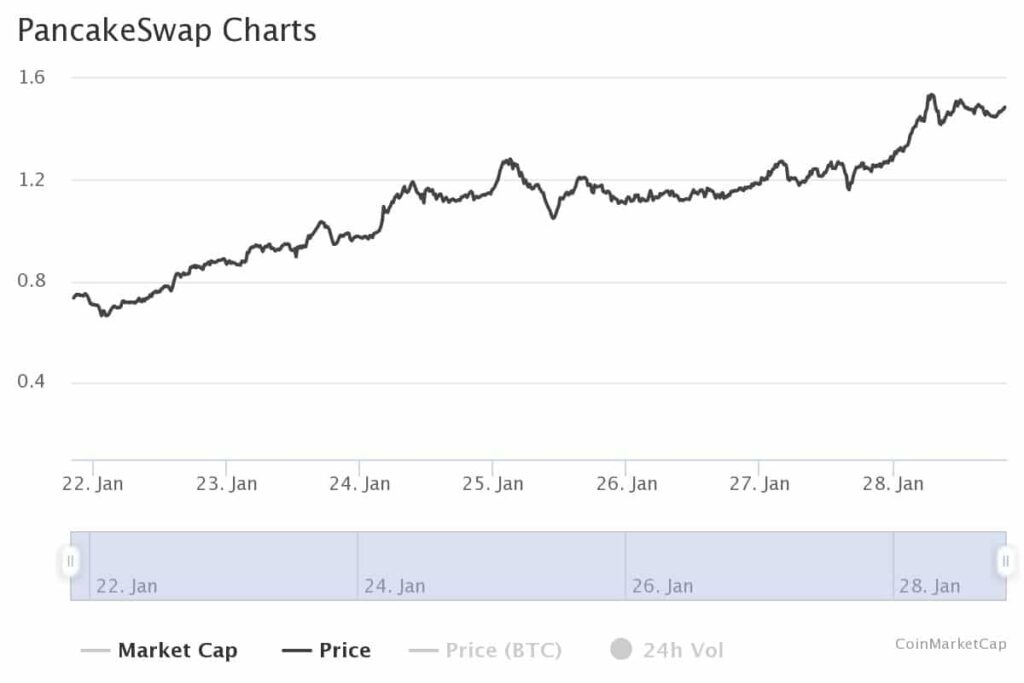
Task: Toggle the Market Cap legend series
Action: click(x=177, y=651)
